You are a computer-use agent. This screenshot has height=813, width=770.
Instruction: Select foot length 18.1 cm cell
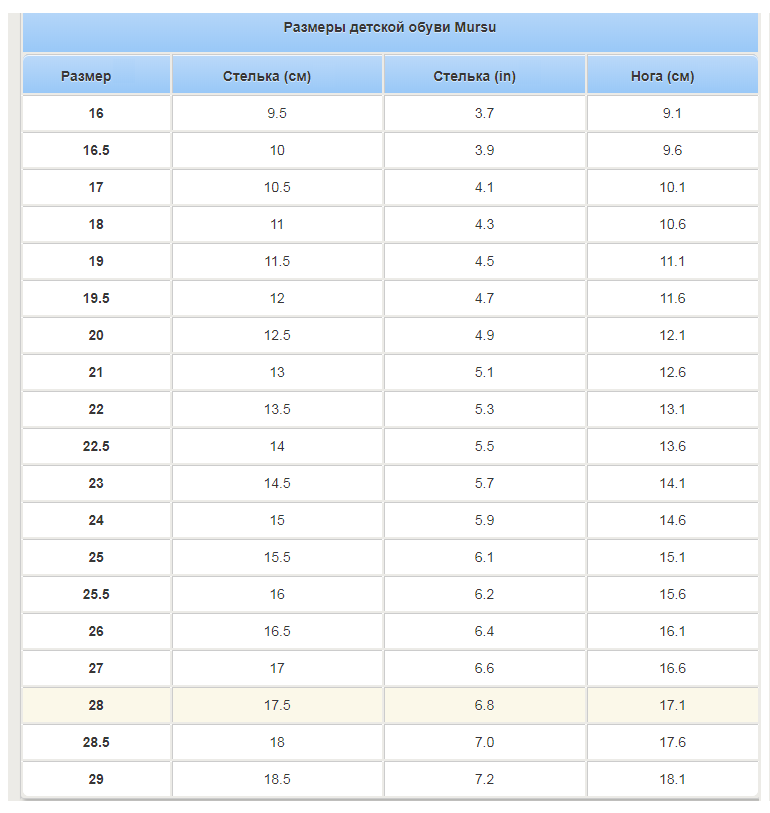pyautogui.click(x=672, y=779)
